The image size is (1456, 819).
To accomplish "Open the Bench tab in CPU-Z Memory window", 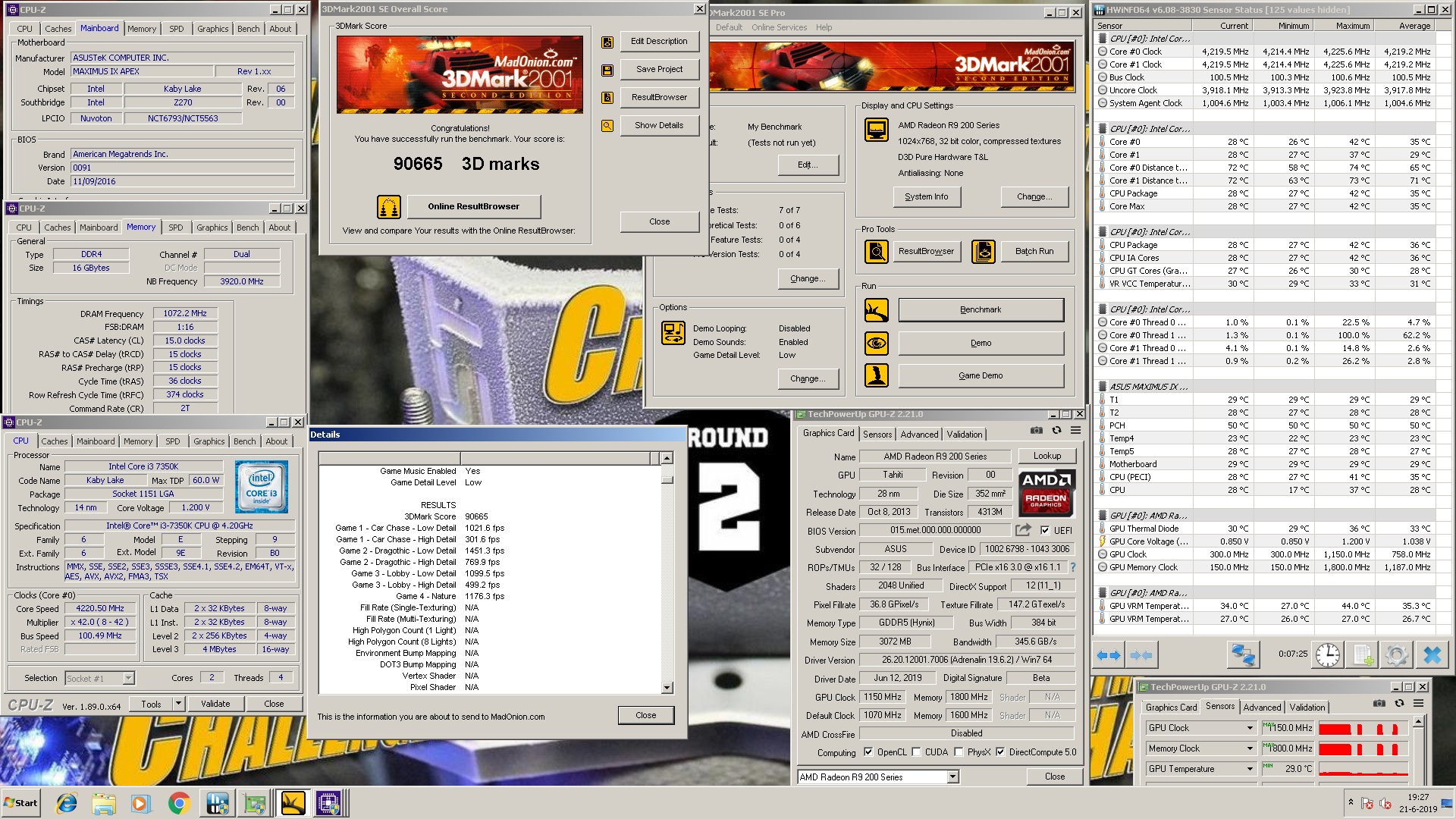I will tap(247, 227).
